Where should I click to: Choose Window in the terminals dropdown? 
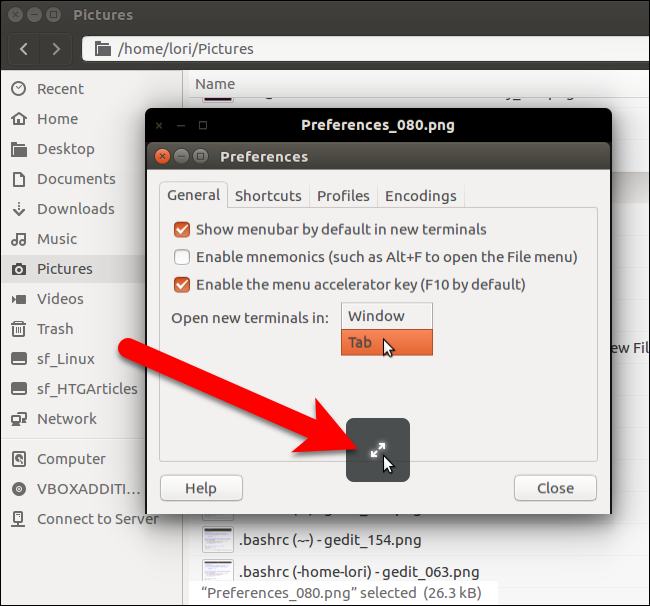pos(387,316)
